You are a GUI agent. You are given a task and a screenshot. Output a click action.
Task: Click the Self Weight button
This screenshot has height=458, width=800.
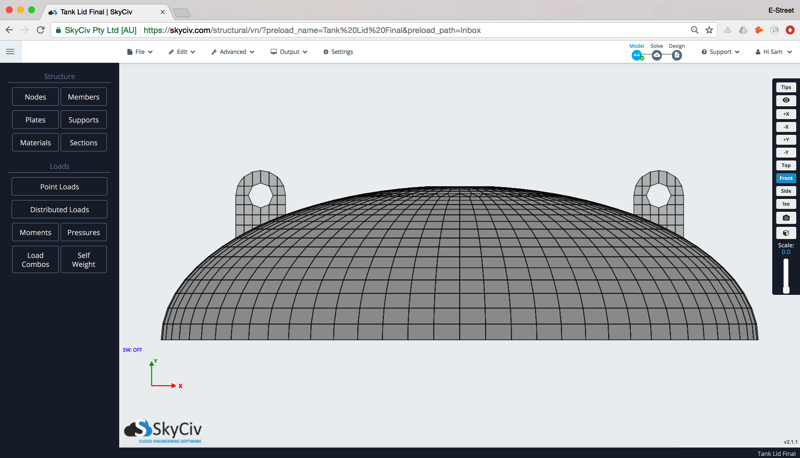coord(84,260)
